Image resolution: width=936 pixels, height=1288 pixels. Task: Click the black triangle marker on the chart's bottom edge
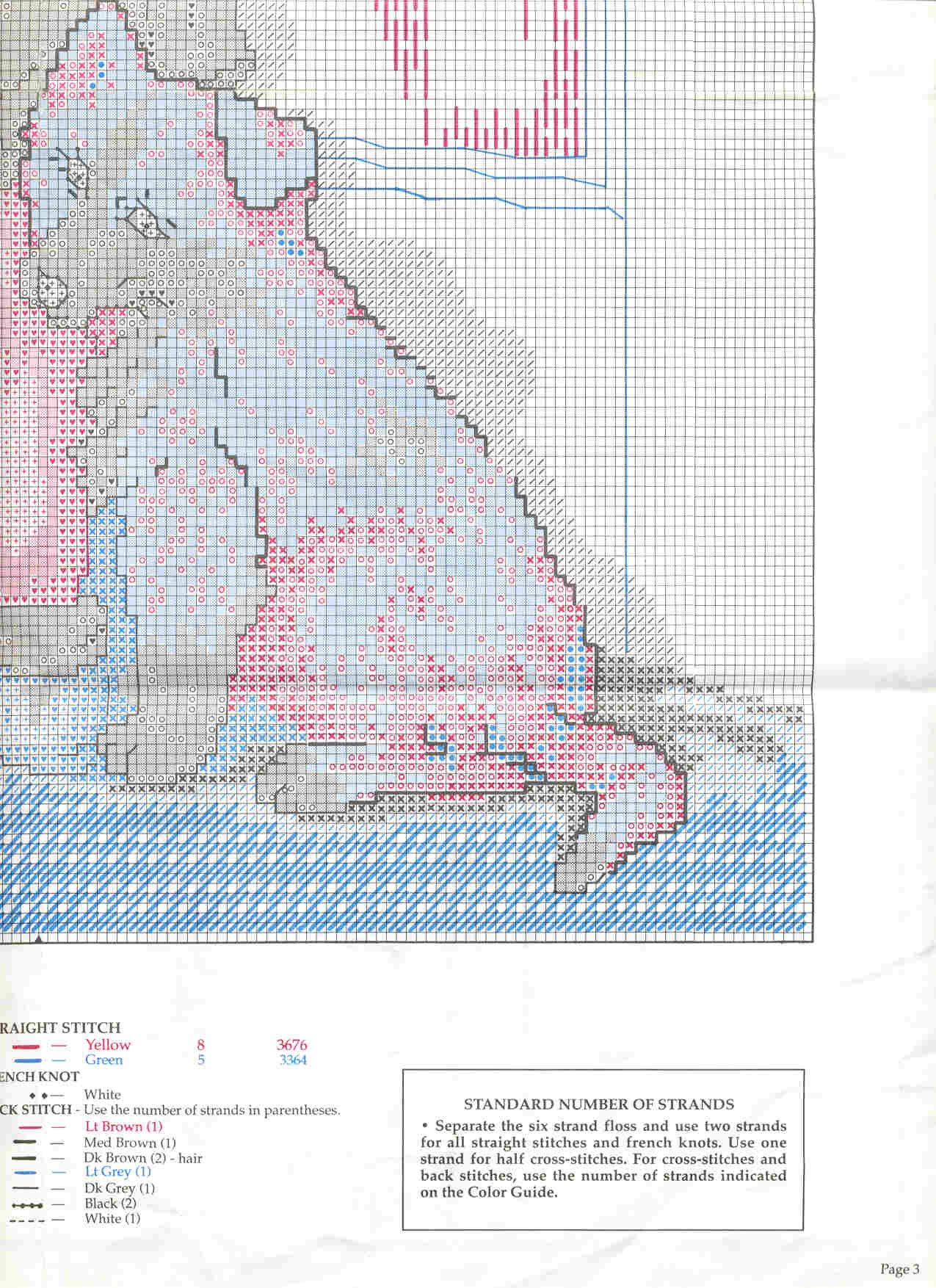pyautogui.click(x=38, y=938)
